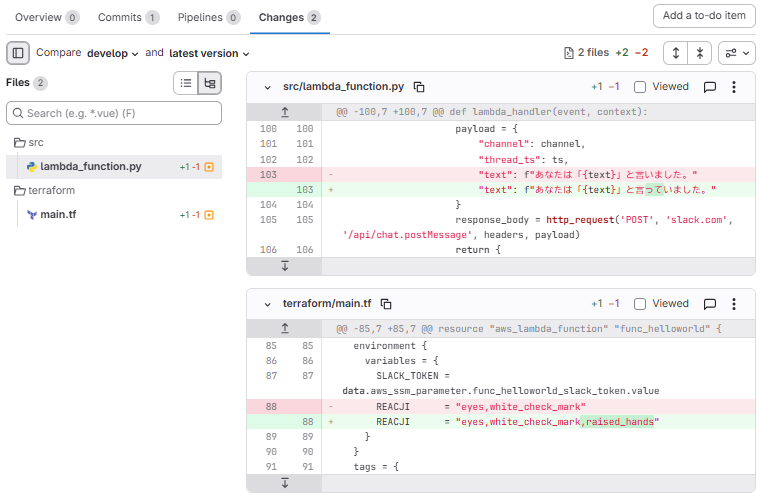Mark lambda_function.py as Viewed

640,87
